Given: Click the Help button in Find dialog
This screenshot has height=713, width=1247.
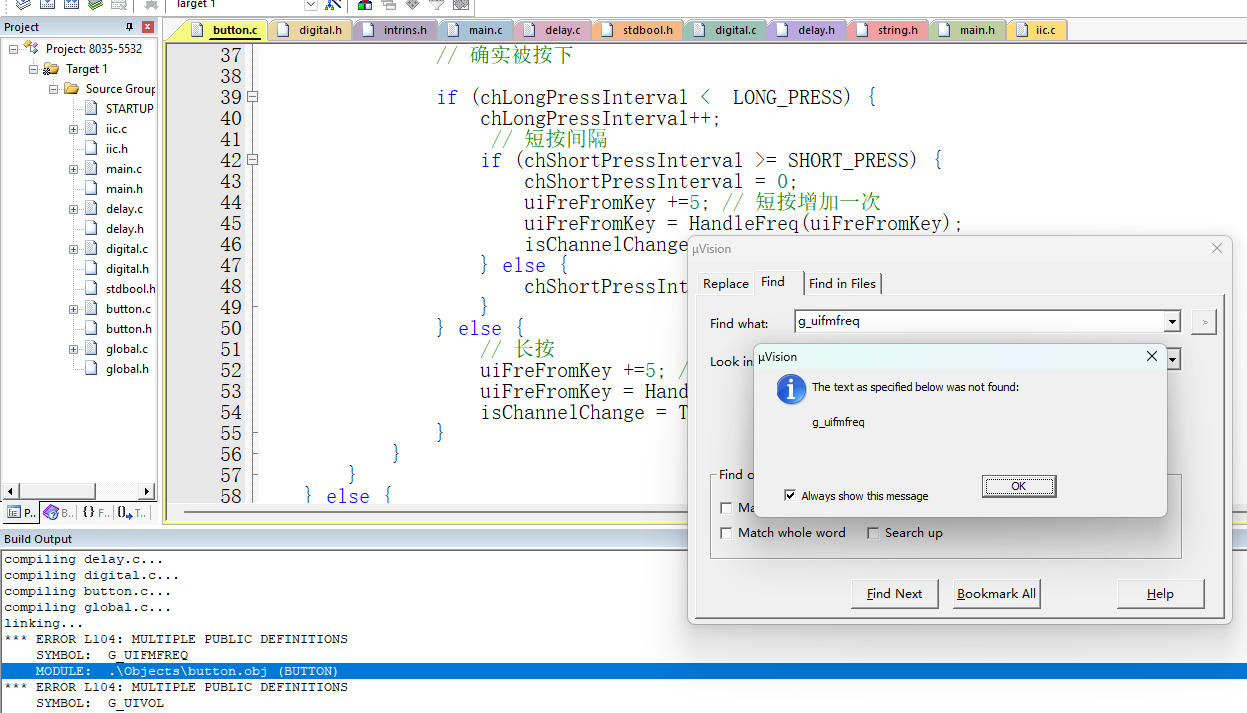Looking at the screenshot, I should click(x=1160, y=594).
